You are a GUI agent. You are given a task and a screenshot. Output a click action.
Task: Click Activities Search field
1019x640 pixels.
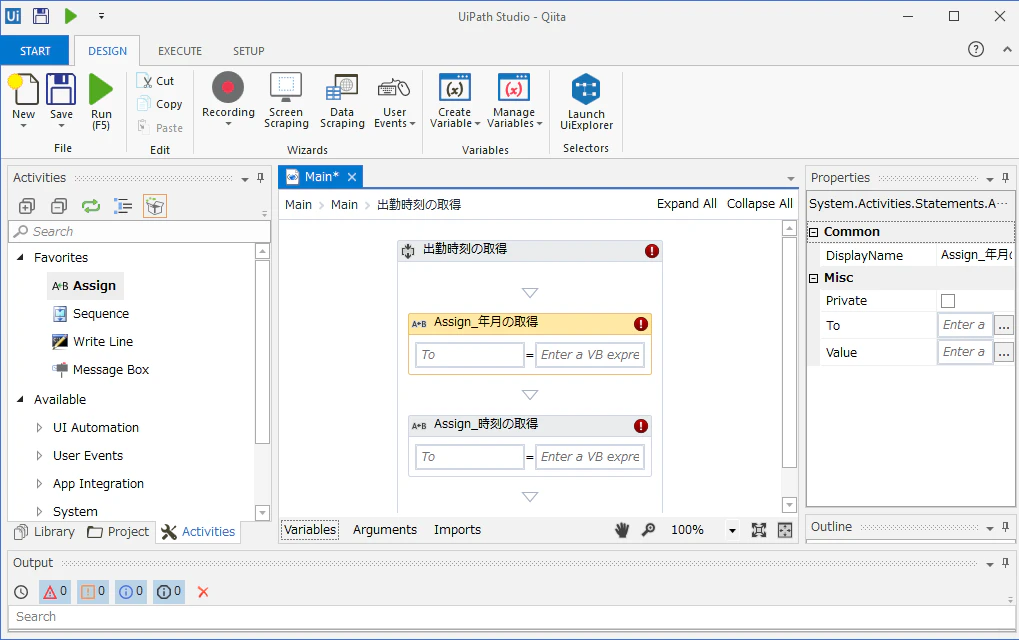(x=139, y=231)
